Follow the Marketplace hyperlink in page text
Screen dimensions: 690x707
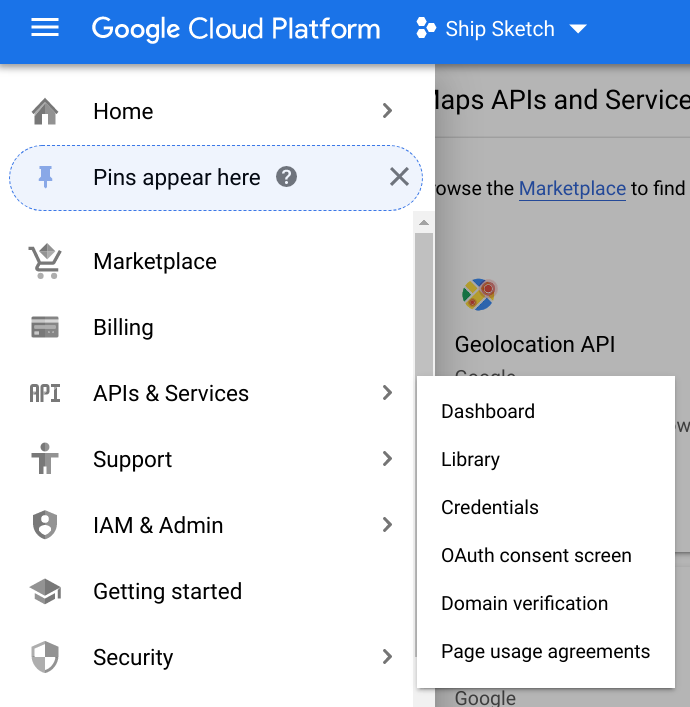572,188
